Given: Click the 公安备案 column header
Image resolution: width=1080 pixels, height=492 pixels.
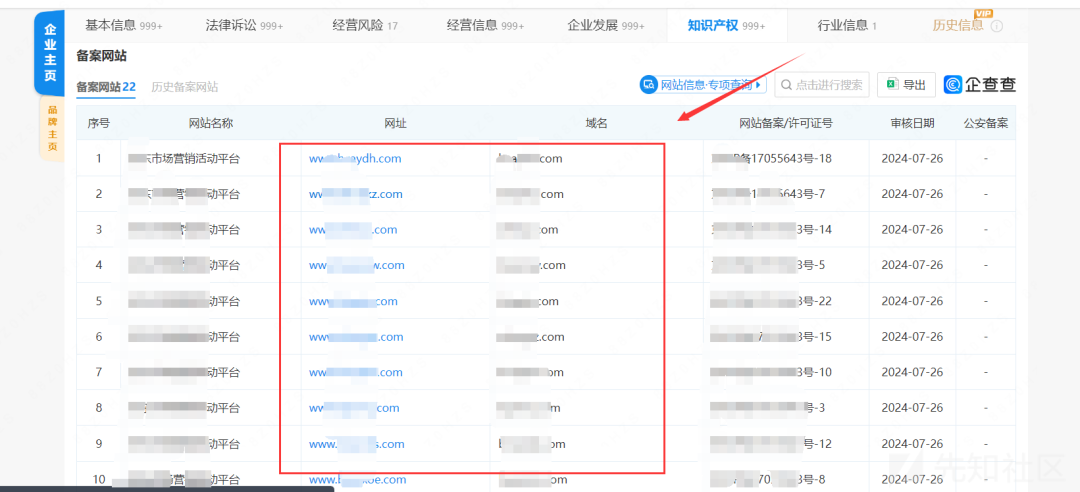Looking at the screenshot, I should pyautogui.click(x=986, y=123).
